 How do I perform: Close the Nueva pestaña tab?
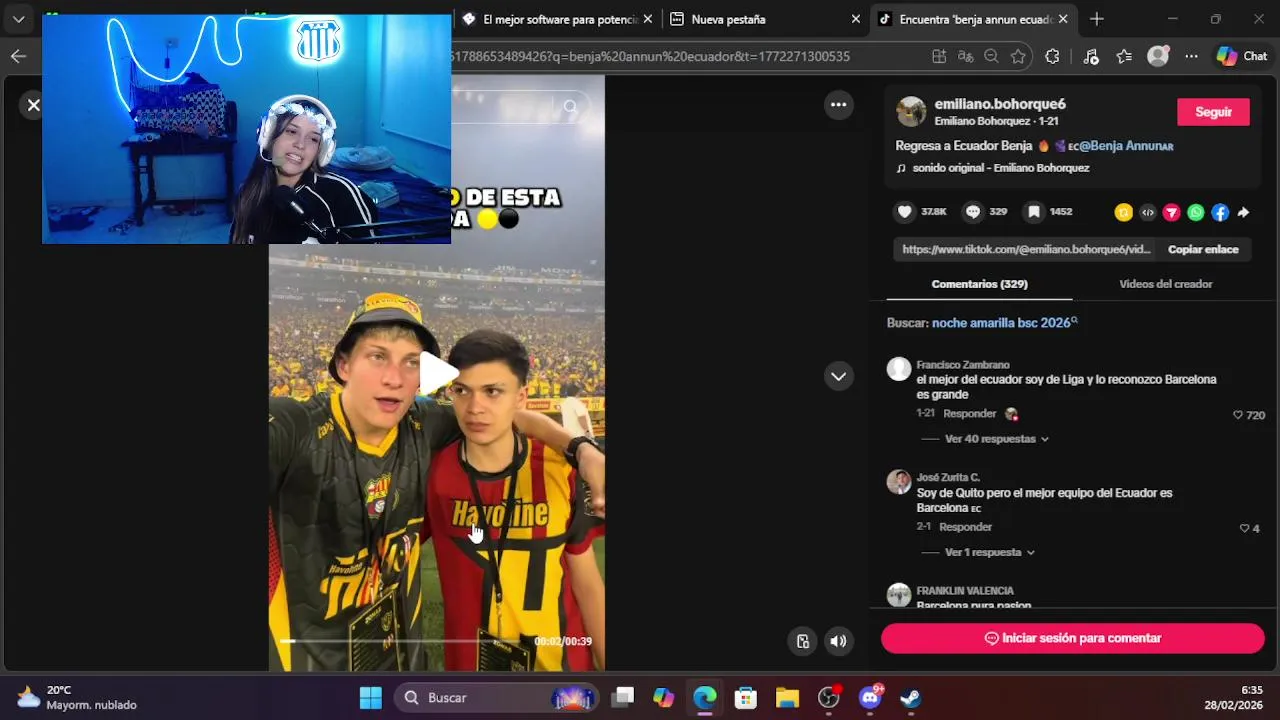point(855,19)
